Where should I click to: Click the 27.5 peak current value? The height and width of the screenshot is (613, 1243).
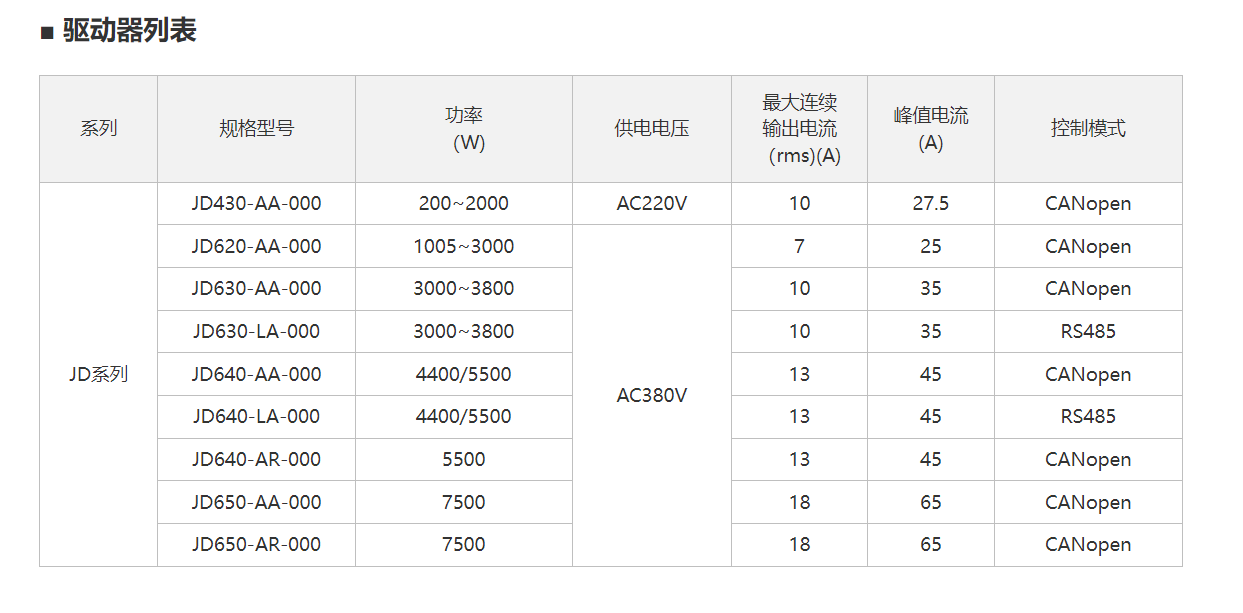coord(931,204)
